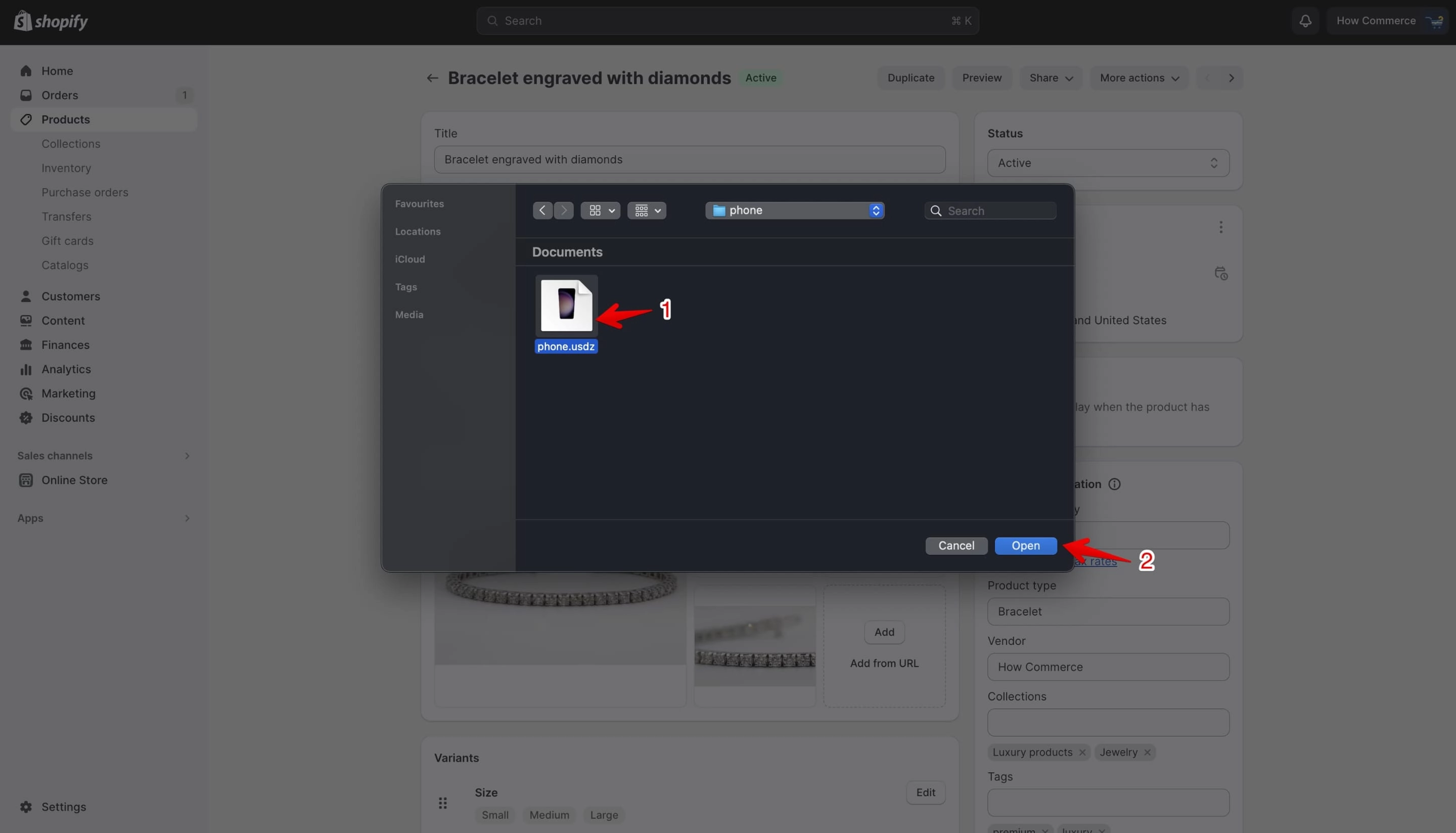Open Purchase orders in the sidebar

[x=84, y=192]
